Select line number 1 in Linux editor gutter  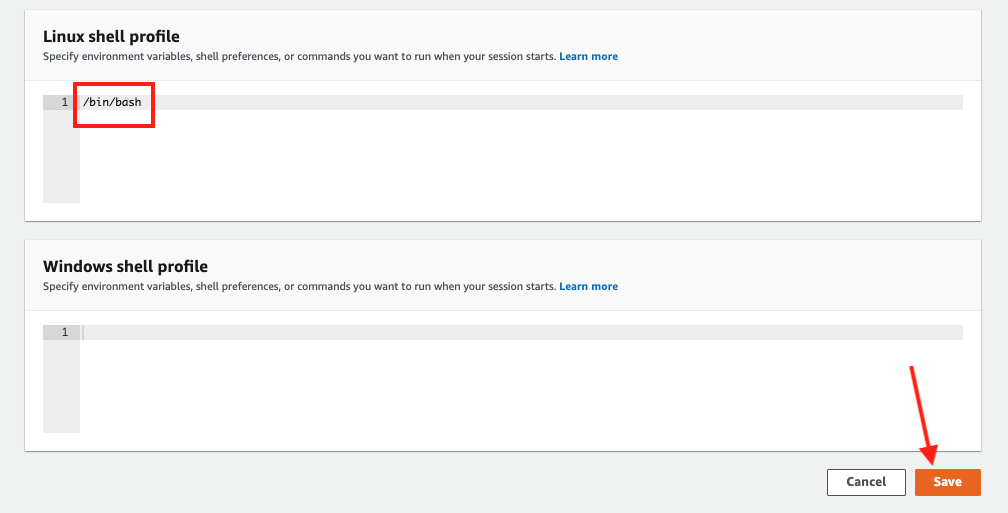point(65,103)
